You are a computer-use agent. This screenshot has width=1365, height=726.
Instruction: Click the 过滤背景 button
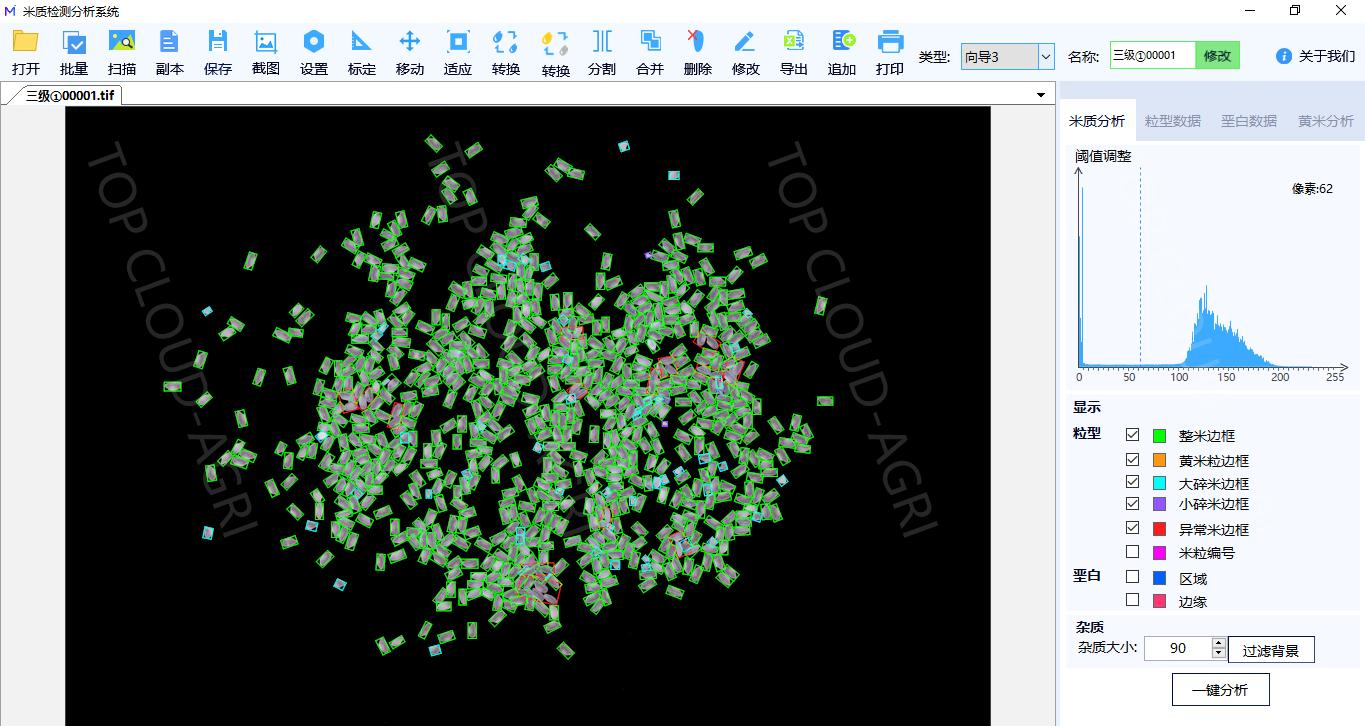pos(1271,650)
